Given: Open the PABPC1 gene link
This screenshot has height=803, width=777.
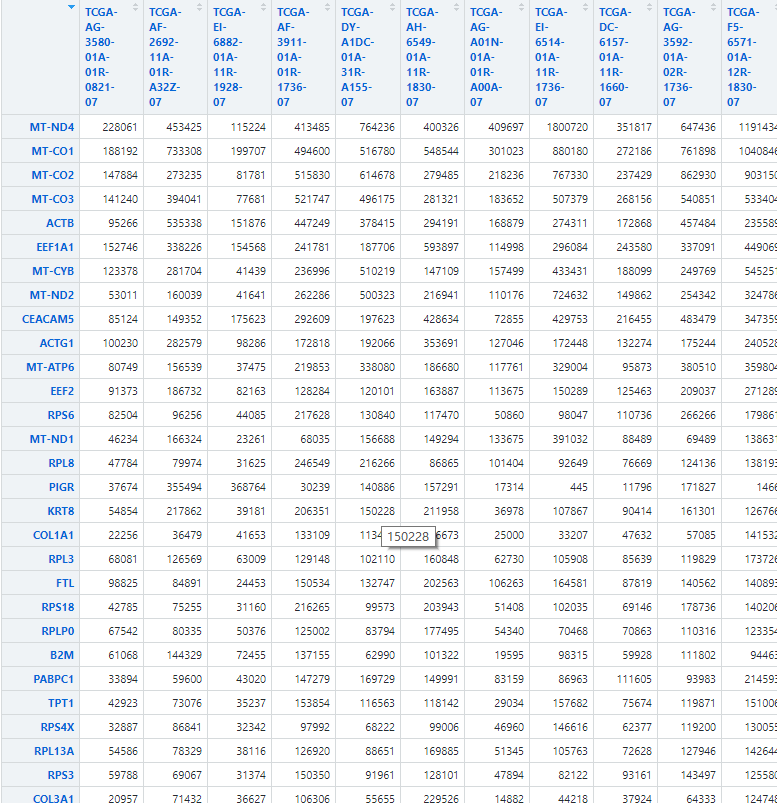Looking at the screenshot, I should coord(54,679).
